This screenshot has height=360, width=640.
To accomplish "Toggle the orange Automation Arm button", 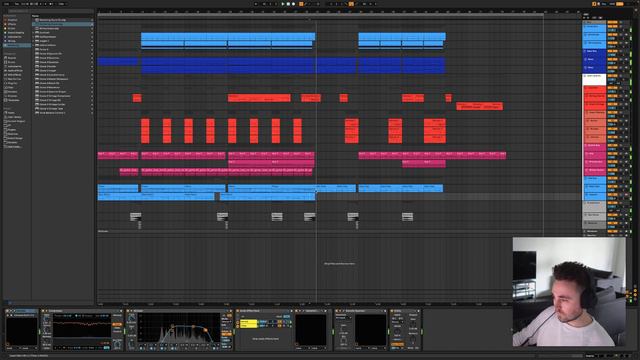I will [301, 4].
